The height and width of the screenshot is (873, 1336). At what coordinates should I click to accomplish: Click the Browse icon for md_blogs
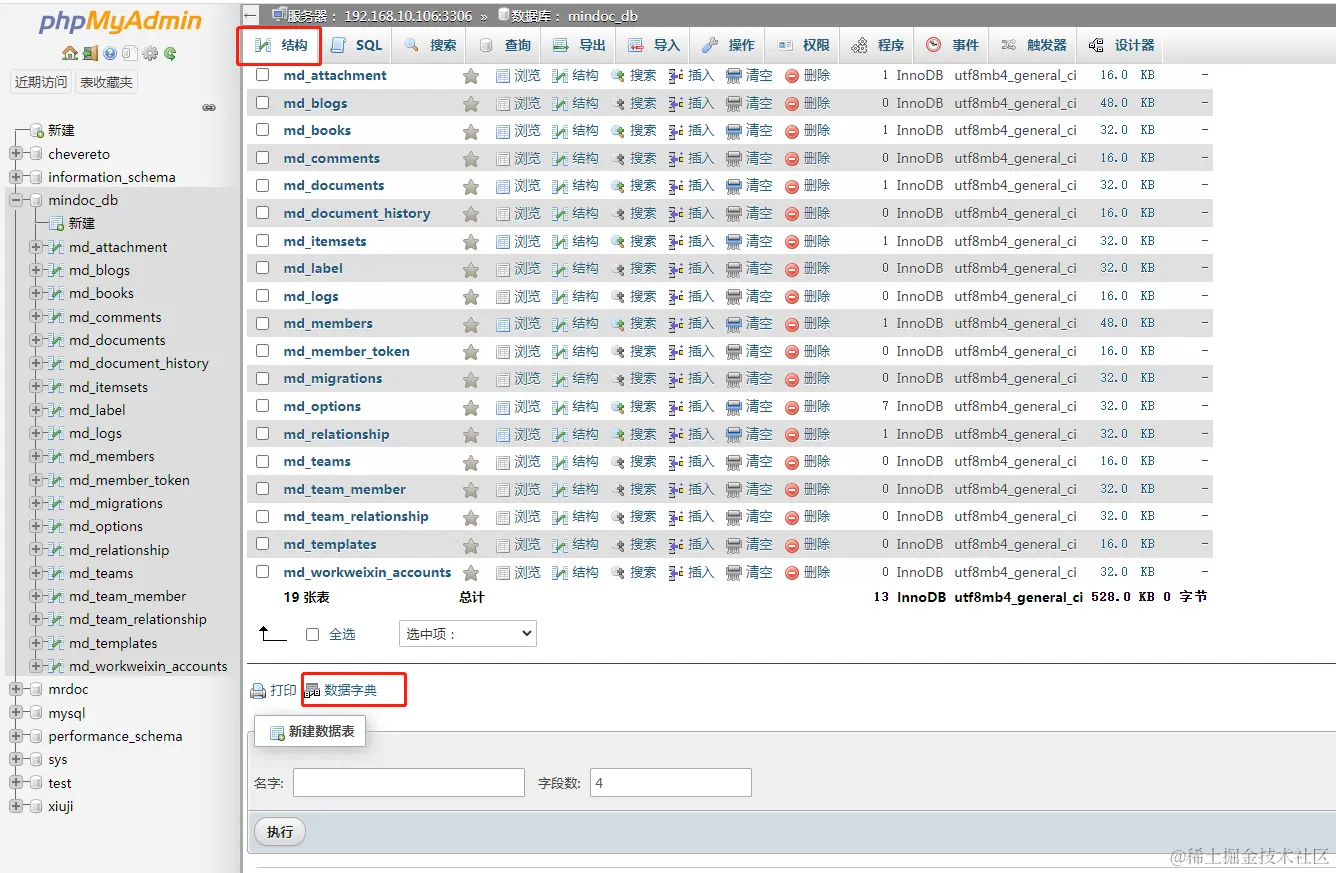click(x=503, y=103)
